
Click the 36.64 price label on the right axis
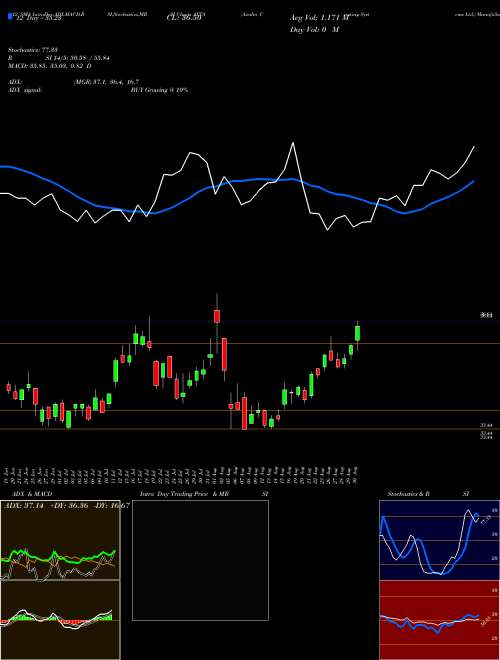(x=486, y=314)
